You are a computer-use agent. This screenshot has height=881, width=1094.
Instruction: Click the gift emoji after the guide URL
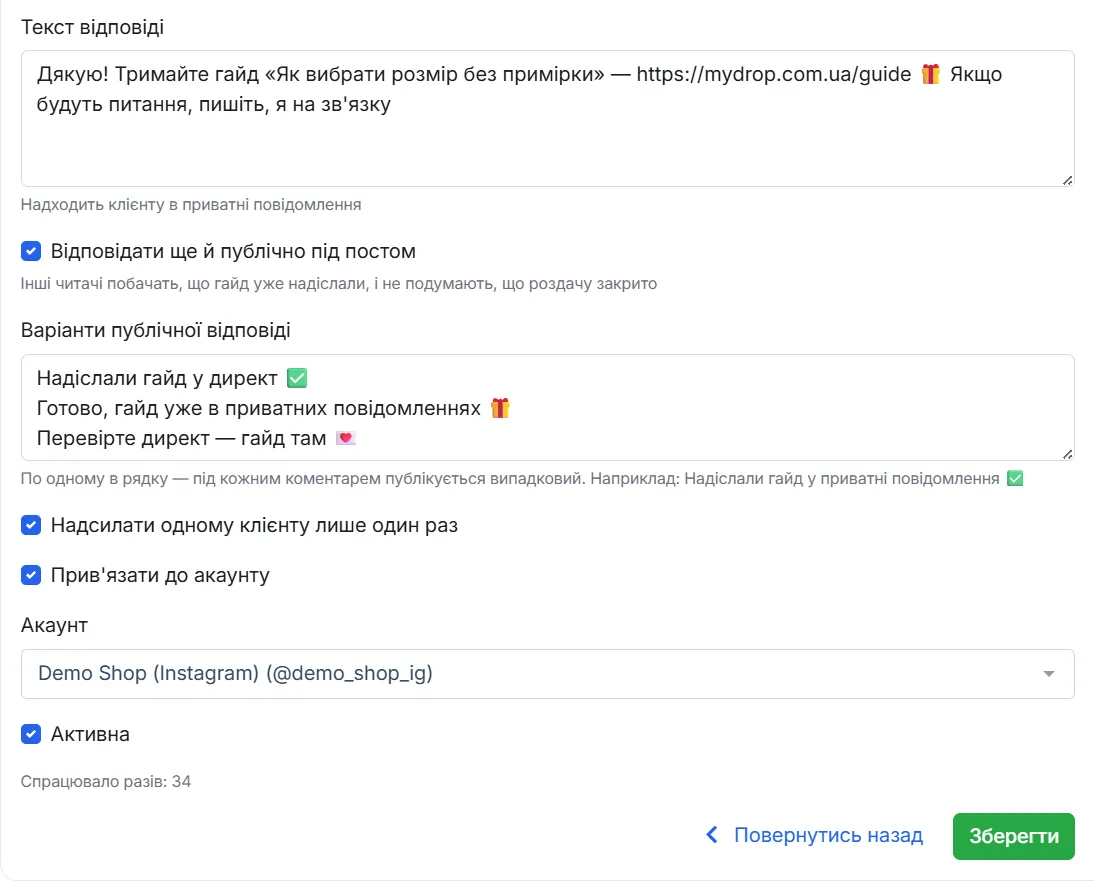point(931,74)
